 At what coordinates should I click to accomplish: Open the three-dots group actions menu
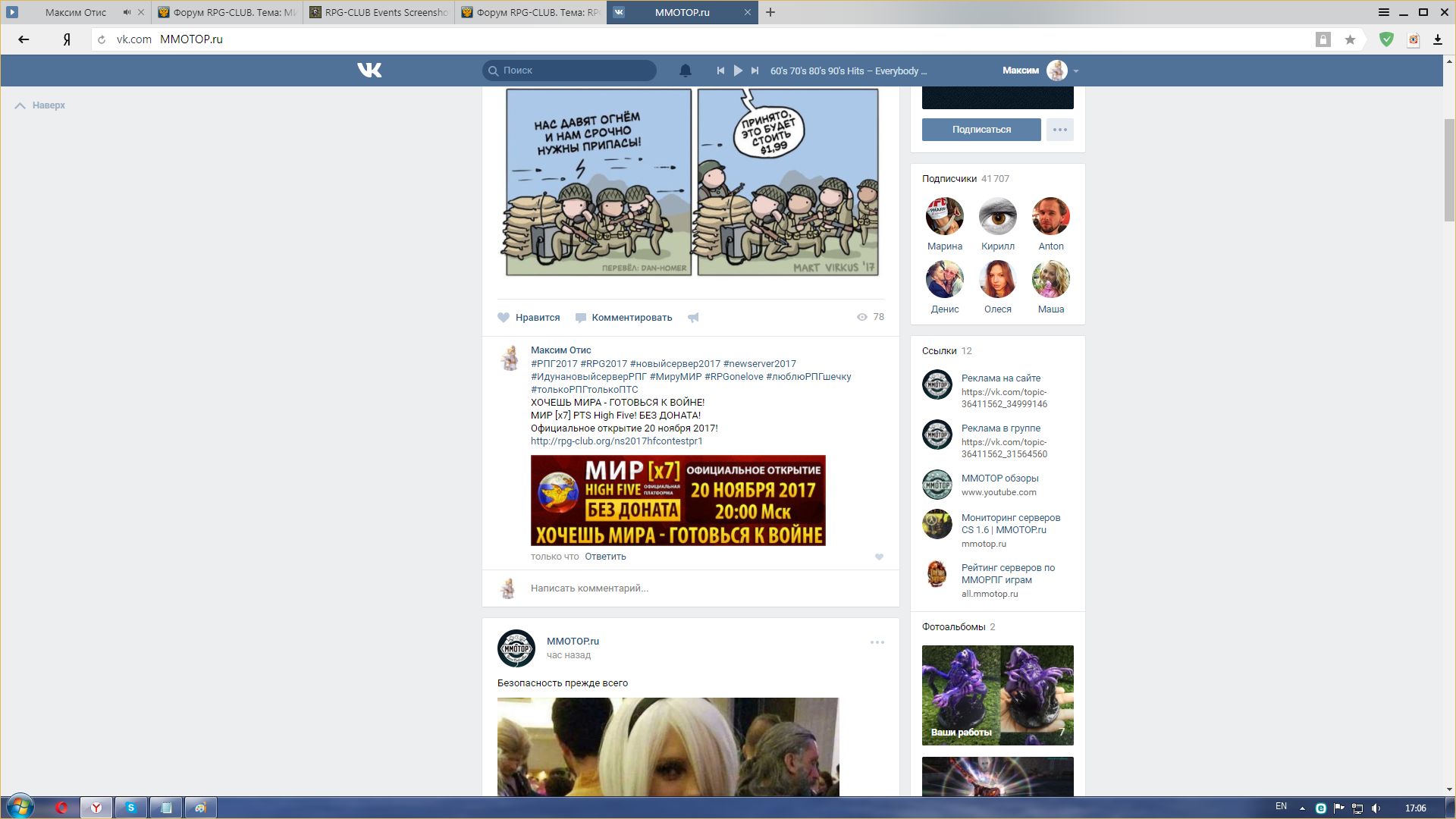pos(1060,130)
